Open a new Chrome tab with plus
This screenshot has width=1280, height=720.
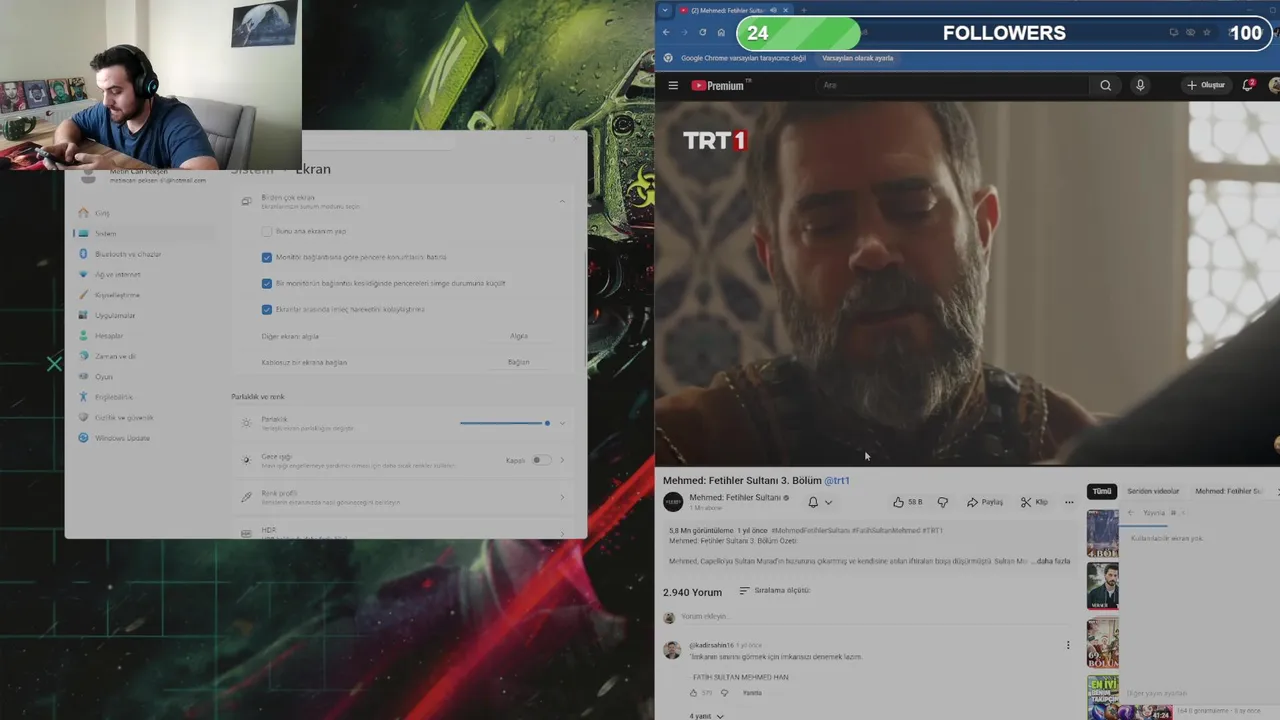tap(803, 10)
